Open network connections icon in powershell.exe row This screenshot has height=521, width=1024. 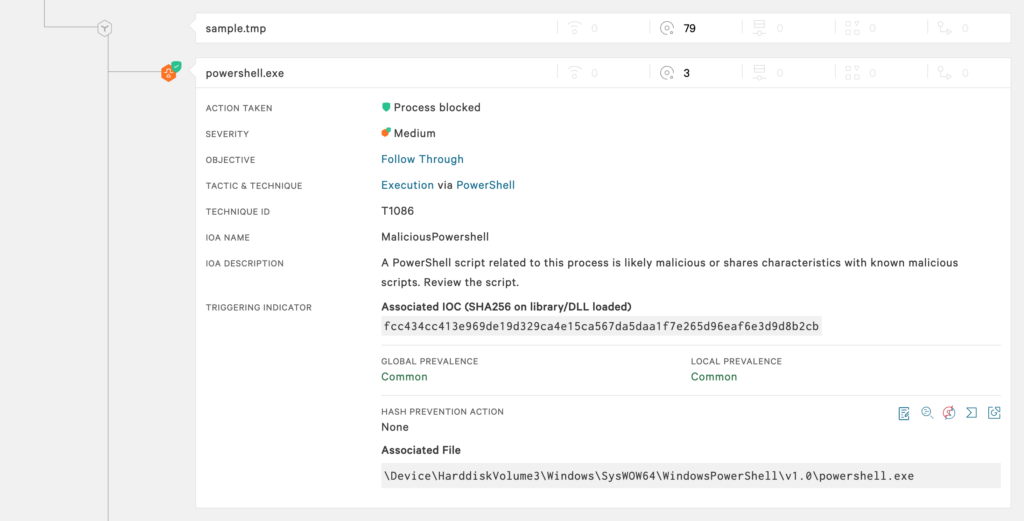[575, 72]
